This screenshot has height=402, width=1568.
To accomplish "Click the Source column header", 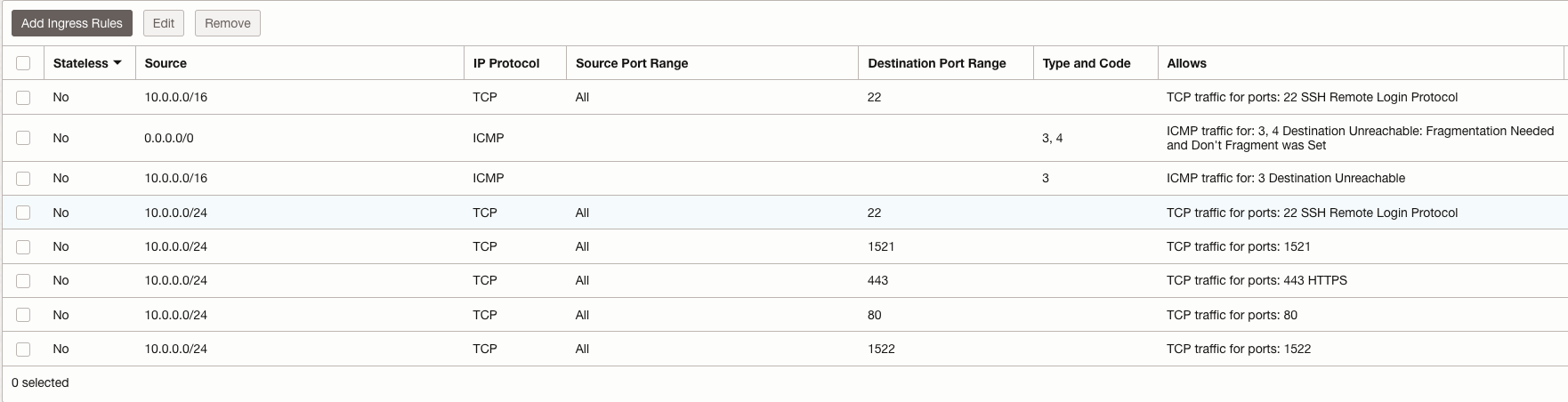I will click(166, 63).
